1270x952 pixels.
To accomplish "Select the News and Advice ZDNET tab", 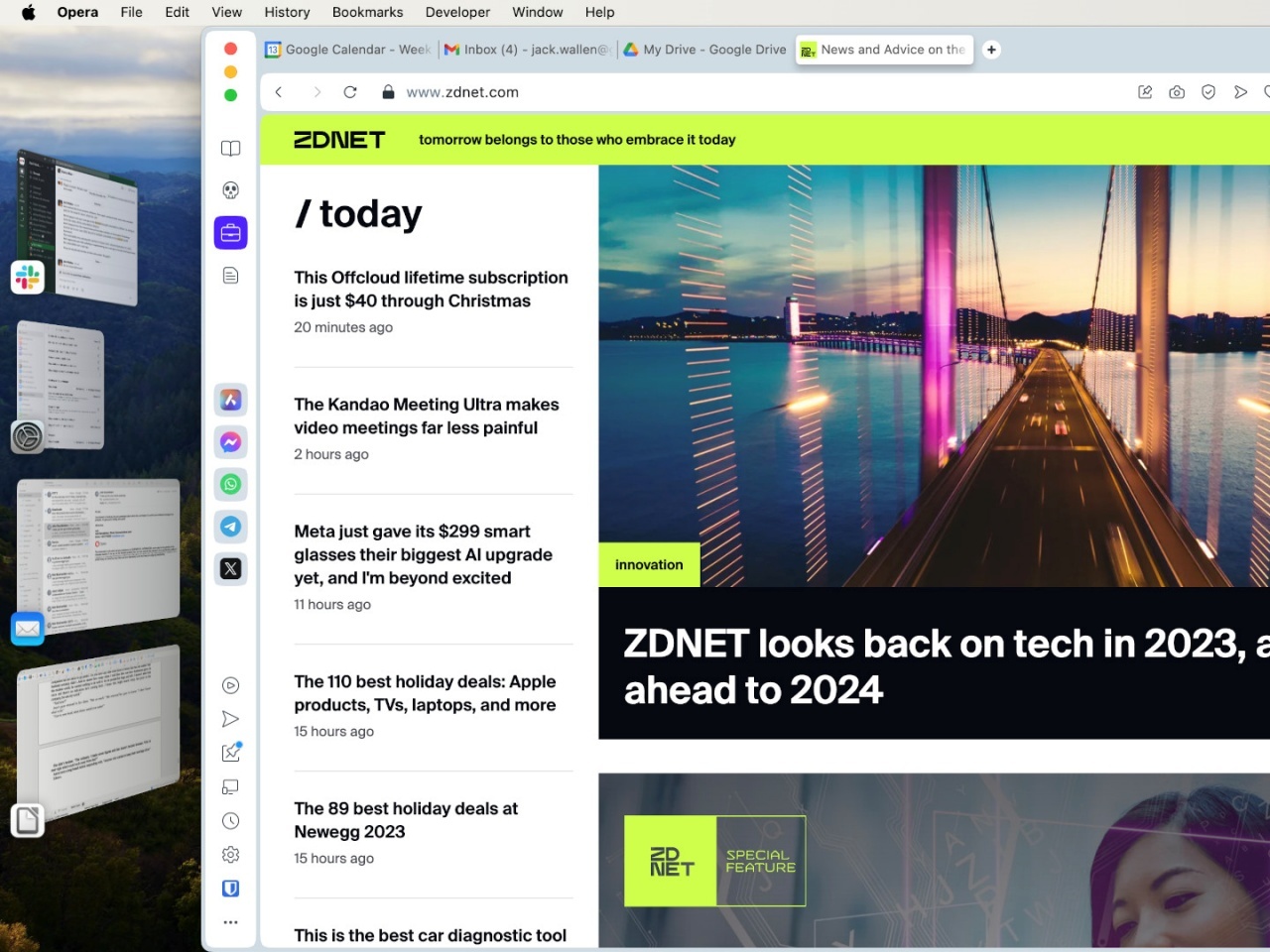I will tap(884, 50).
